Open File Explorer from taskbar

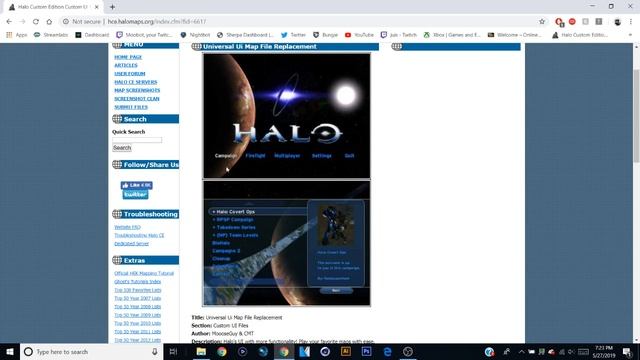pyautogui.click(x=201, y=351)
